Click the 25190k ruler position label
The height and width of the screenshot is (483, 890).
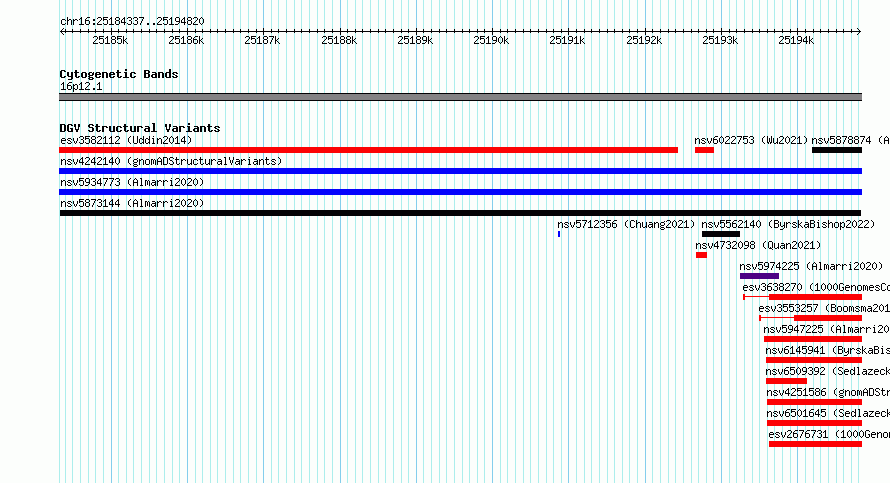click(491, 40)
